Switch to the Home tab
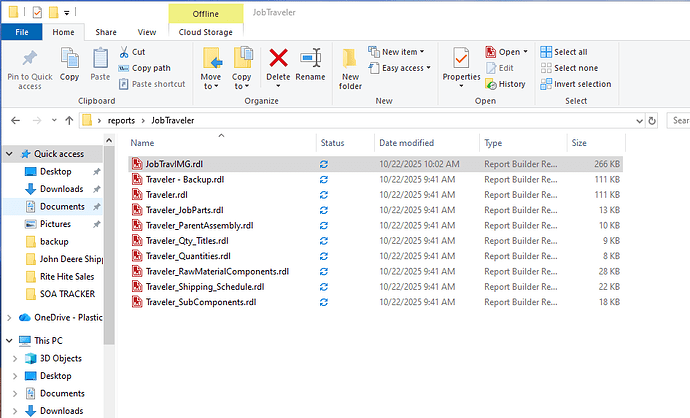The width and height of the screenshot is (690, 418). point(63,32)
